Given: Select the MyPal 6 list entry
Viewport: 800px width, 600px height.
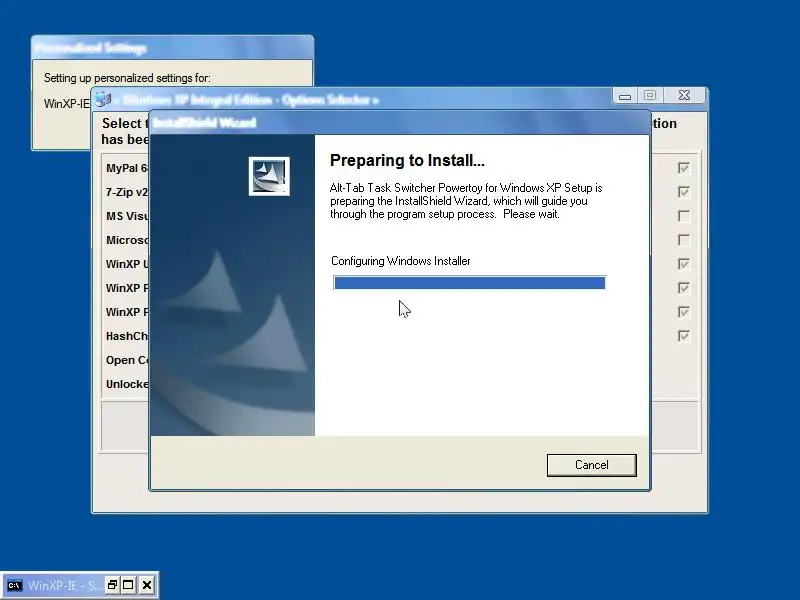Looking at the screenshot, I should click(127, 168).
